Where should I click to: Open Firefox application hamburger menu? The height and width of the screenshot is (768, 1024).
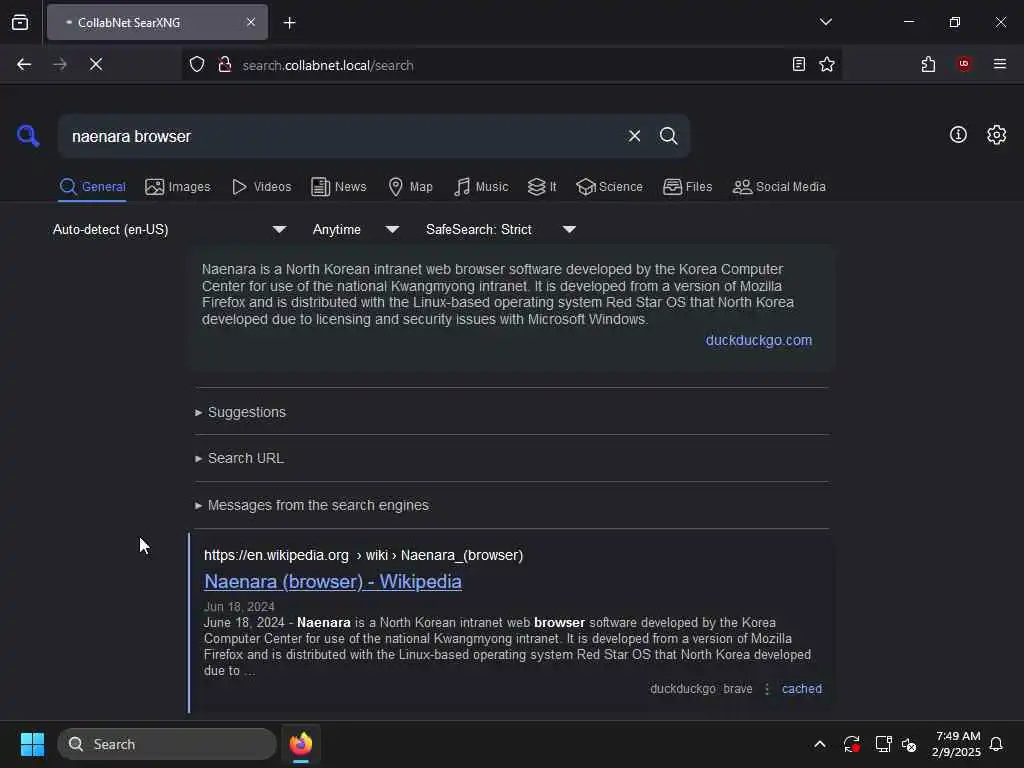(x=1000, y=64)
